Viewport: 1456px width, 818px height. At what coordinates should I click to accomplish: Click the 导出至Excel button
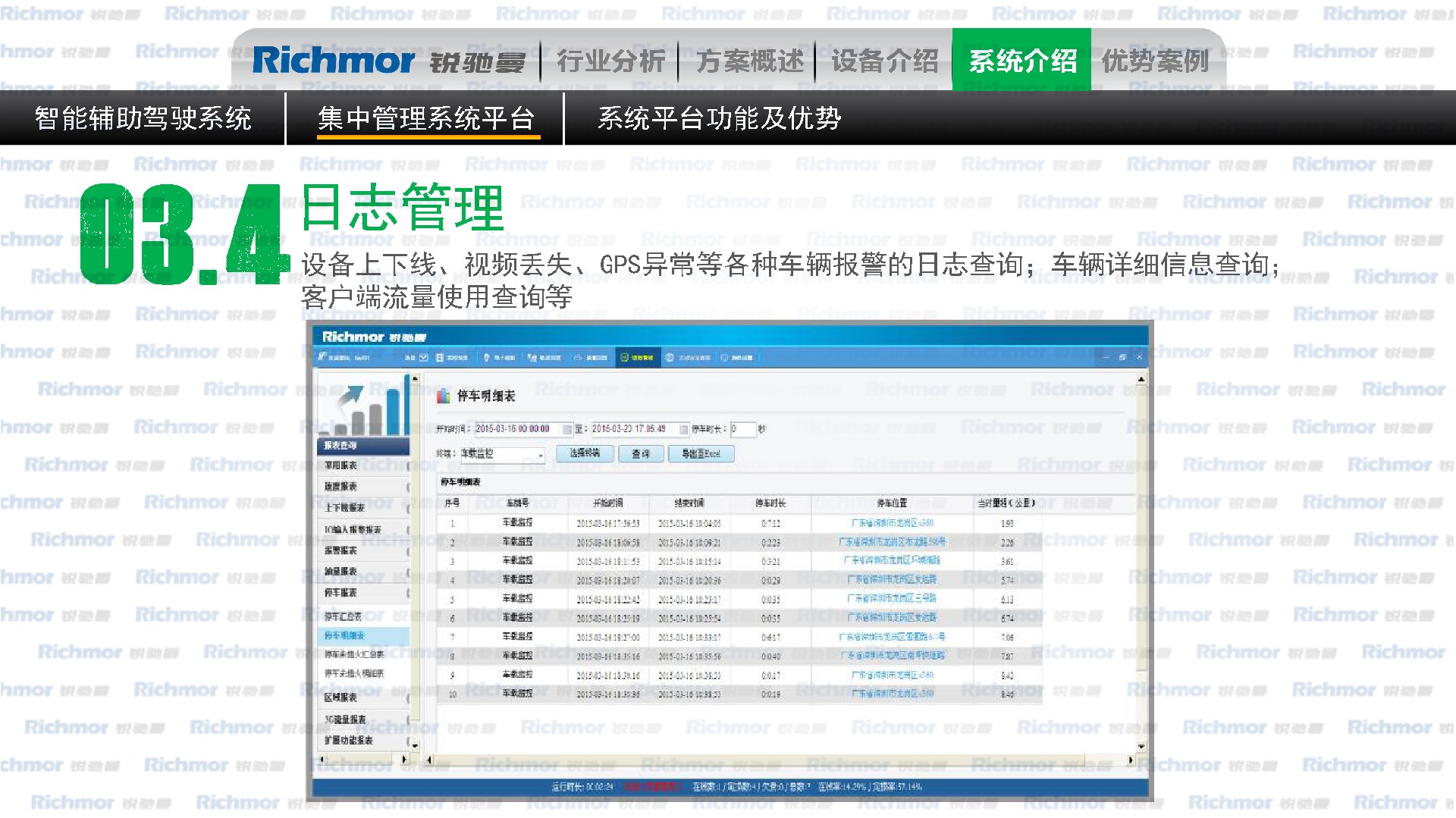[701, 453]
